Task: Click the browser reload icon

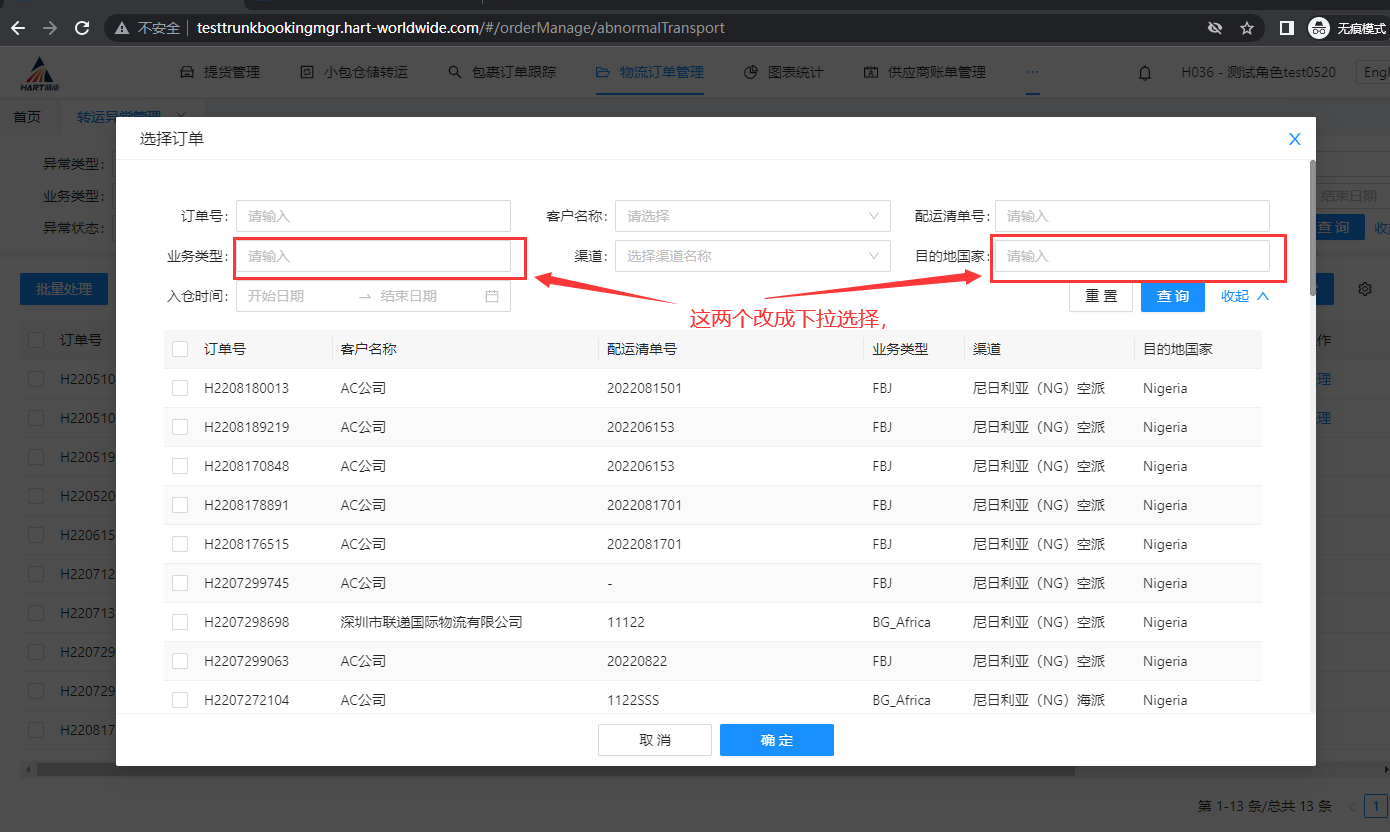Action: (x=82, y=28)
